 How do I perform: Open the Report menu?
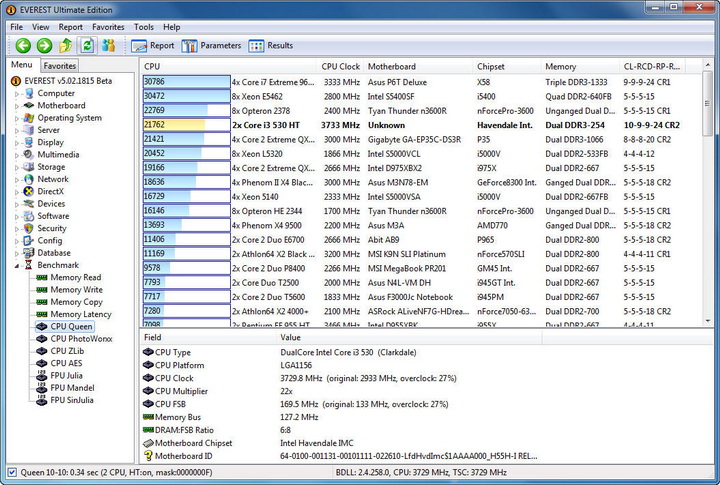coord(70,27)
